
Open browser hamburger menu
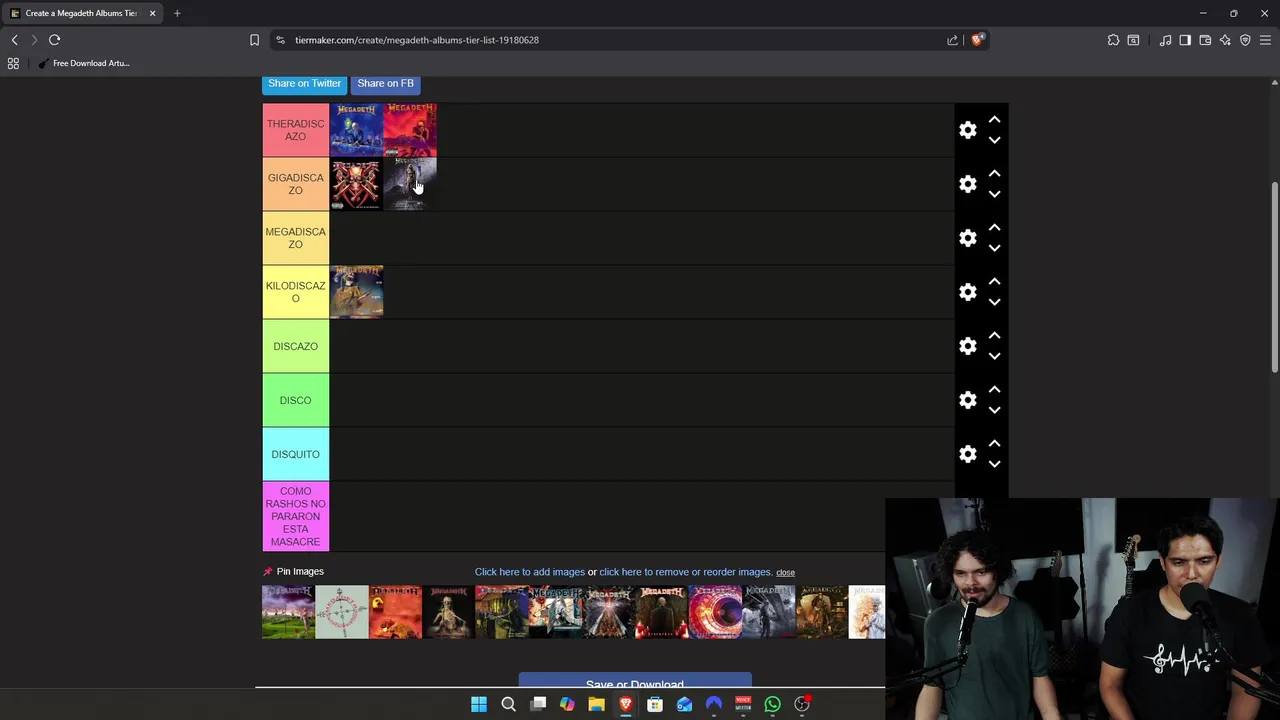[x=1265, y=40]
